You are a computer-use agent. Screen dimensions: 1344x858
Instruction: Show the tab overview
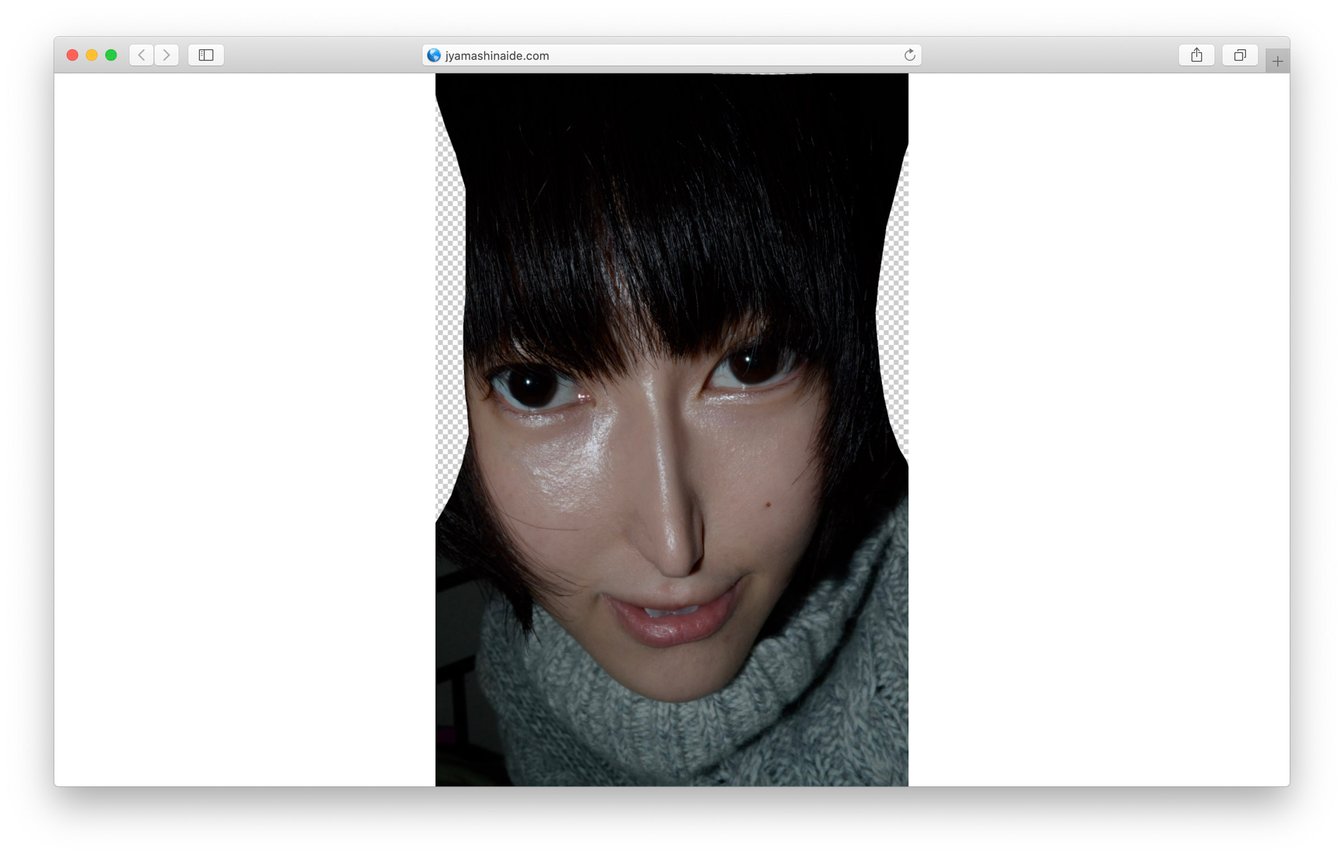pos(1239,55)
